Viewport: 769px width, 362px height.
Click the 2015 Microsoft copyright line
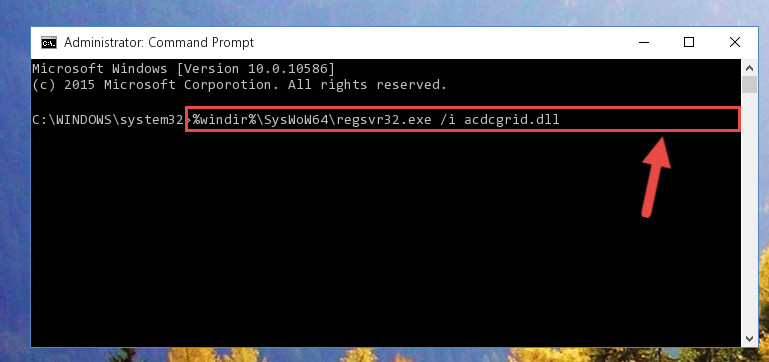[239, 85]
